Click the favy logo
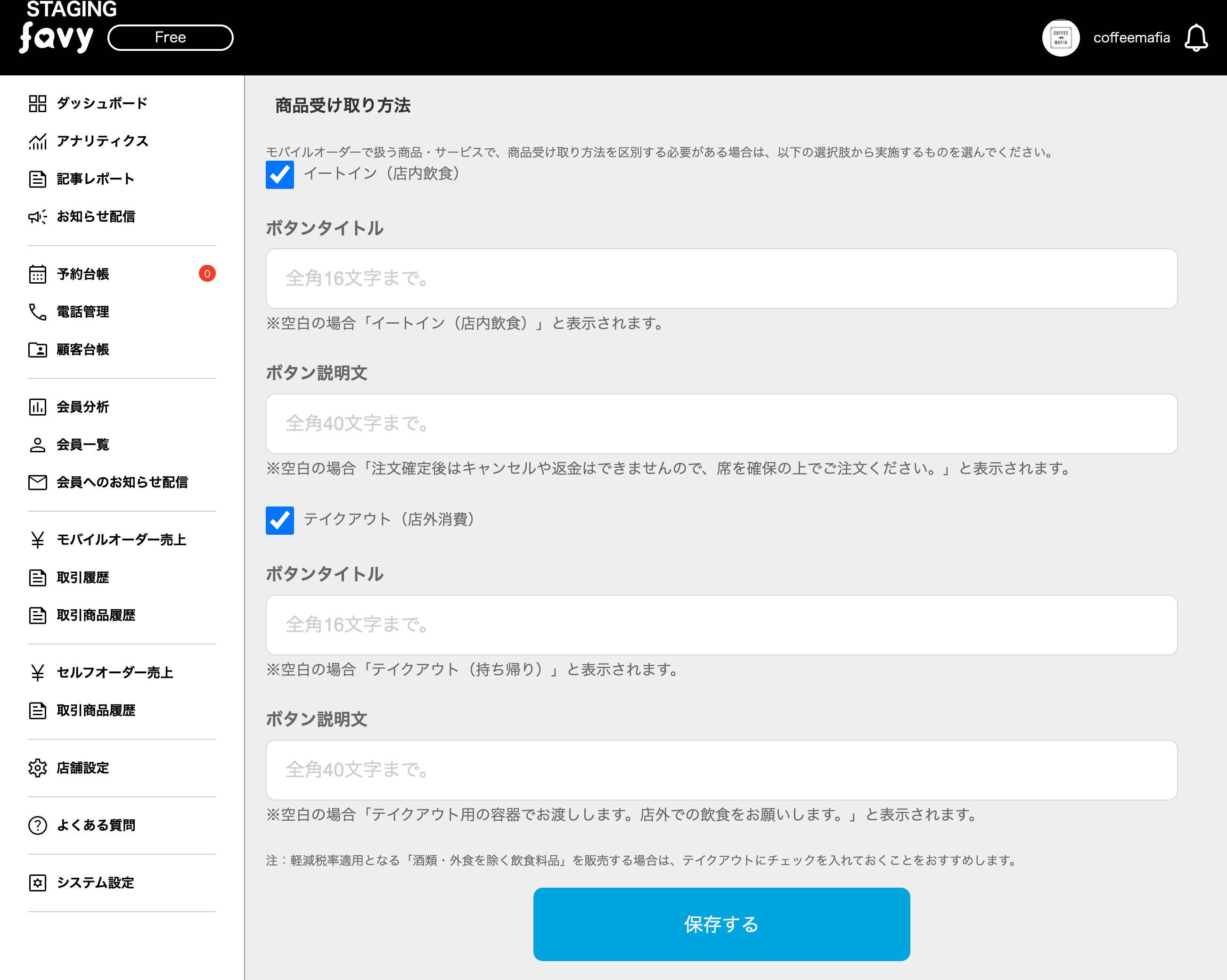 click(57, 38)
